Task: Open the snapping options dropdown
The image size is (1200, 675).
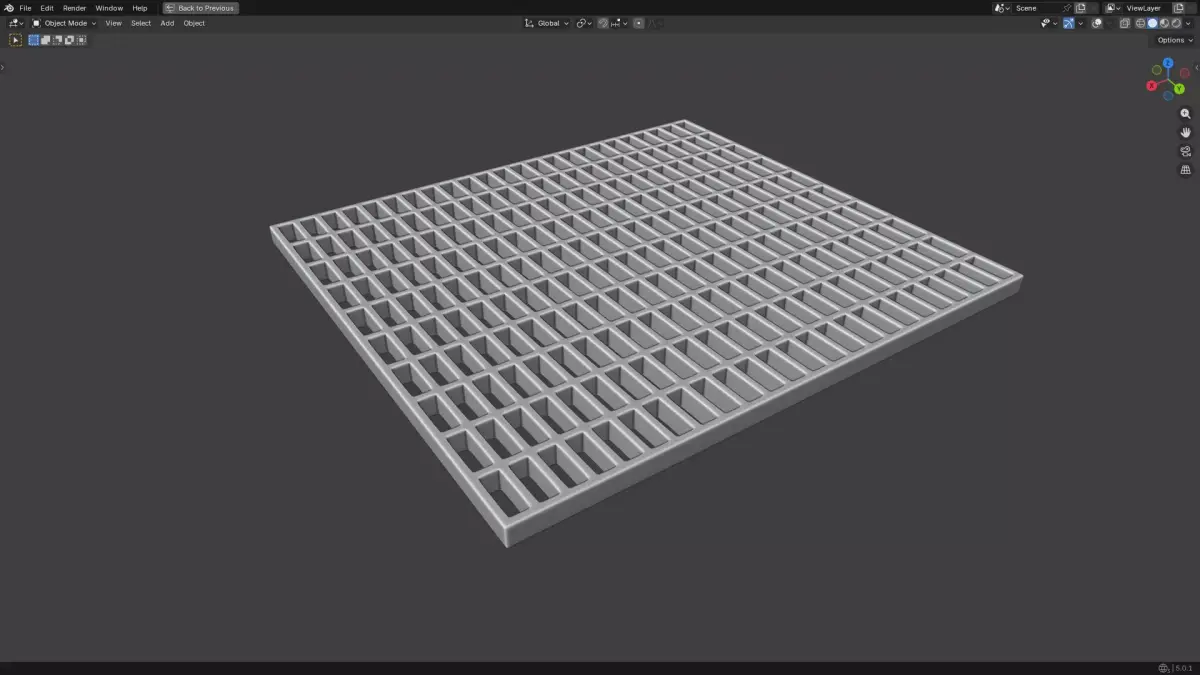Action: [619, 23]
